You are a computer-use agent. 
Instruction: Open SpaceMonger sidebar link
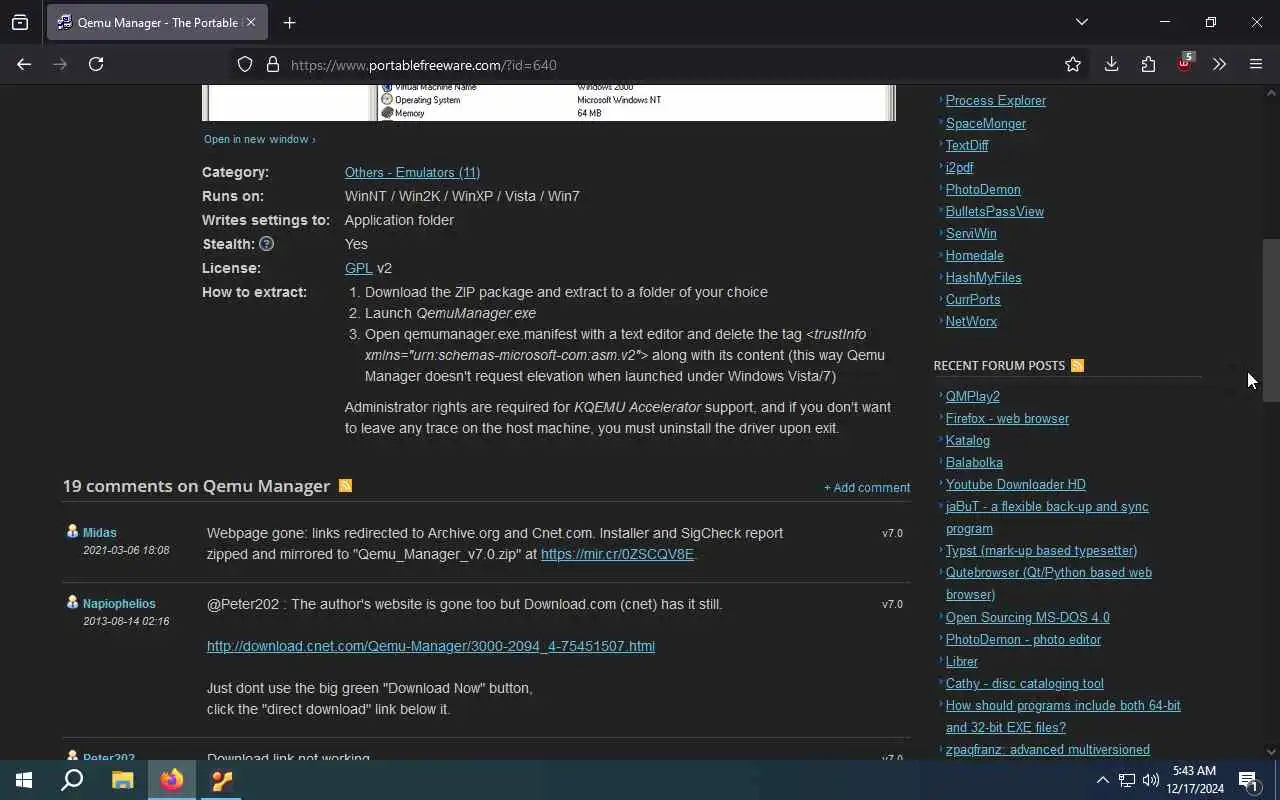[986, 123]
